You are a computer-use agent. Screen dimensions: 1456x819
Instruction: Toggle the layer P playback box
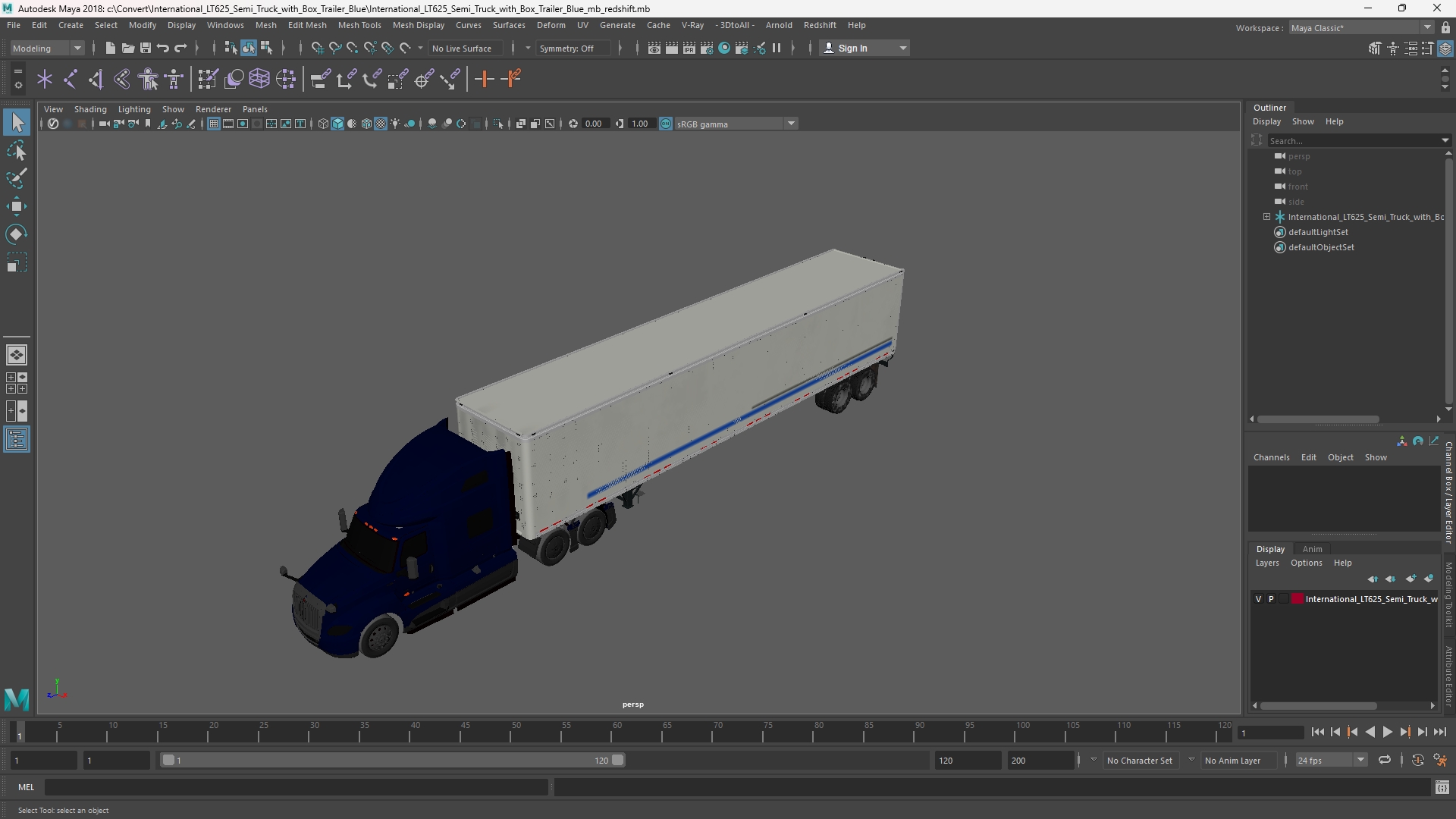(1271, 599)
